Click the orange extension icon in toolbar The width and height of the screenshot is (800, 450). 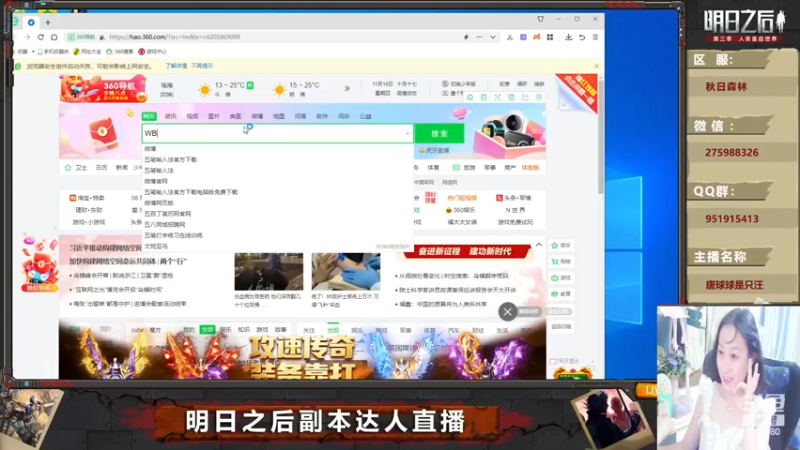[536, 37]
